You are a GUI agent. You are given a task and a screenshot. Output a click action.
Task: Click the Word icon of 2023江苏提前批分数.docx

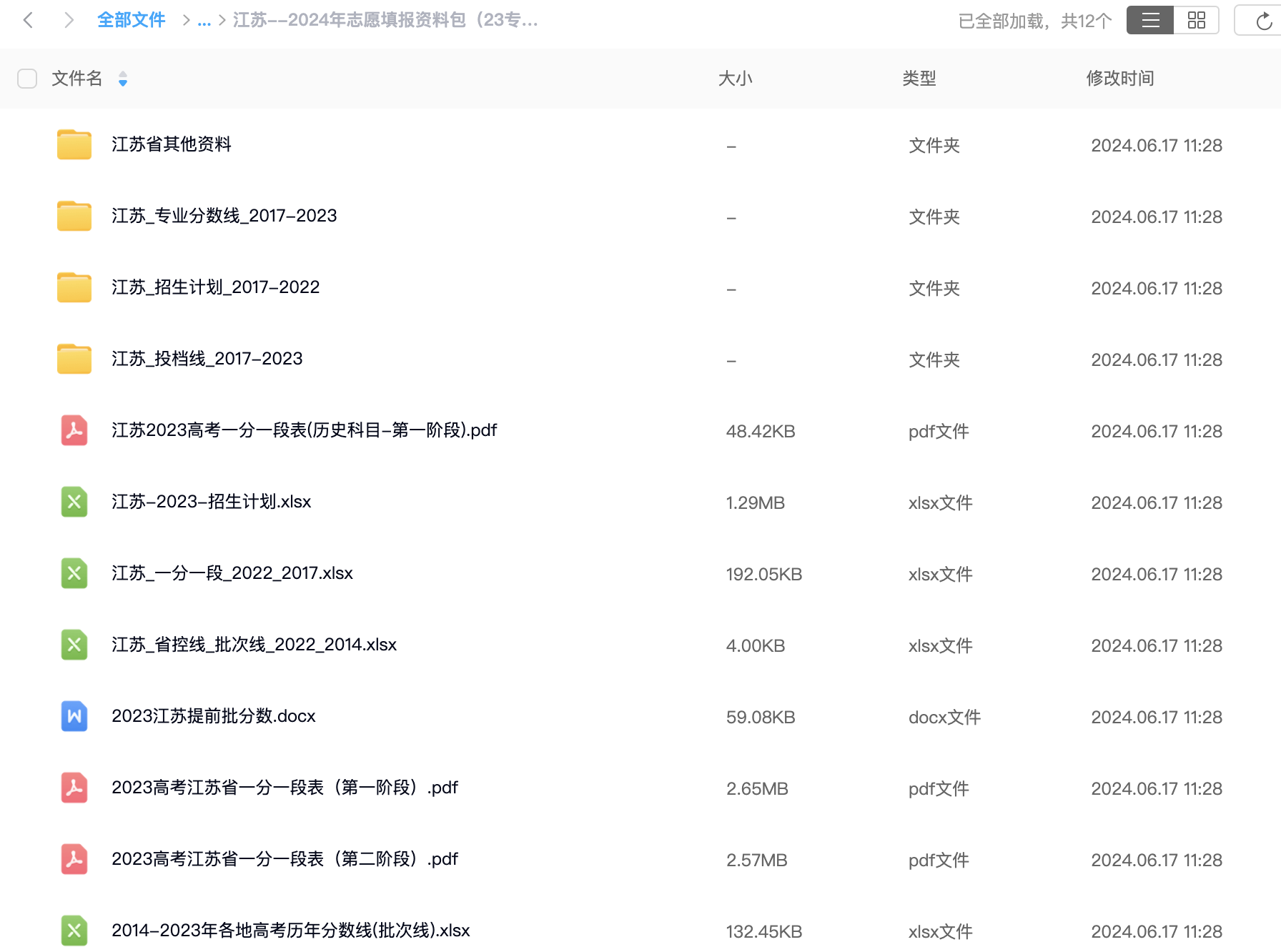[x=74, y=716]
